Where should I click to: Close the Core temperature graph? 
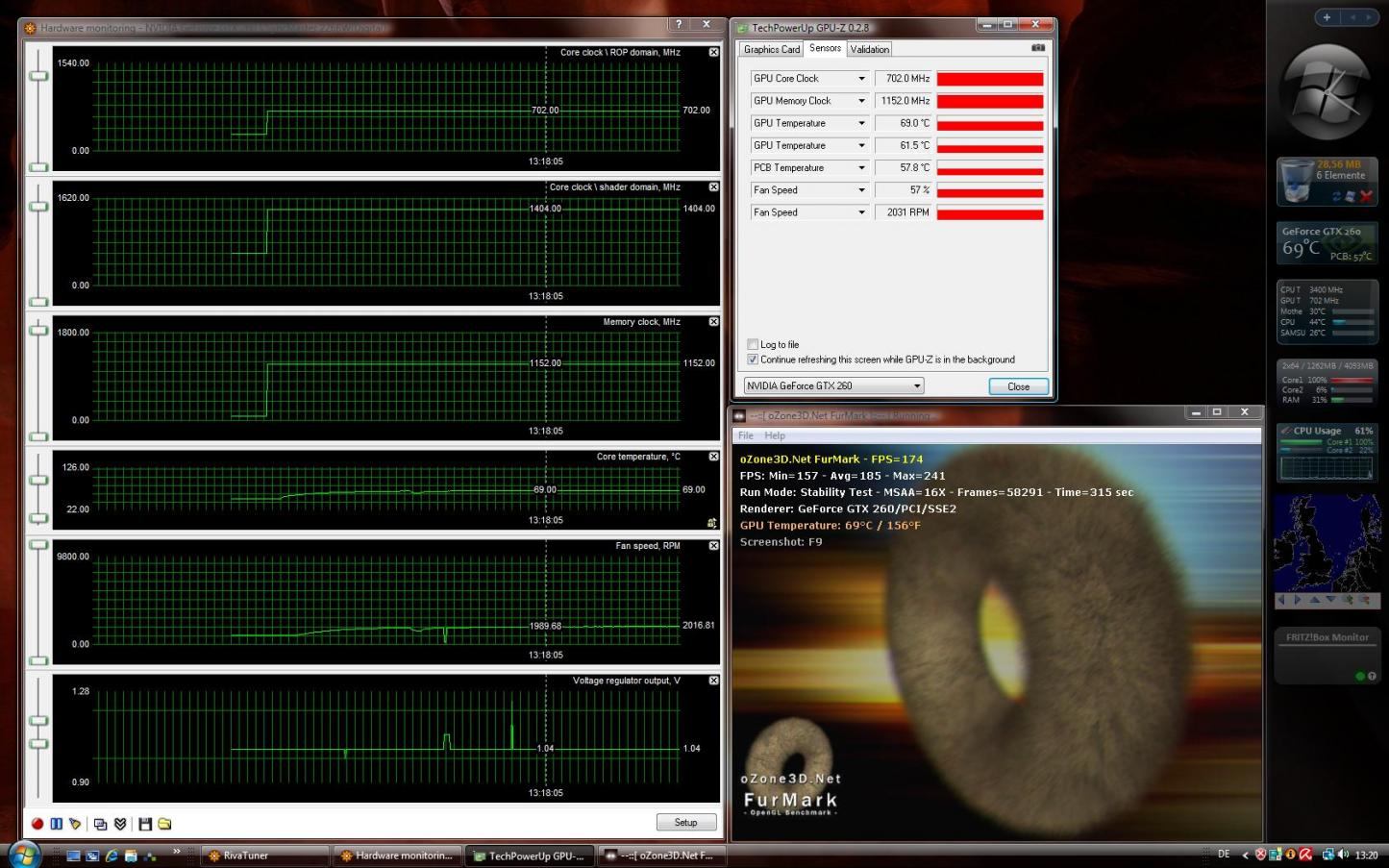(x=713, y=457)
